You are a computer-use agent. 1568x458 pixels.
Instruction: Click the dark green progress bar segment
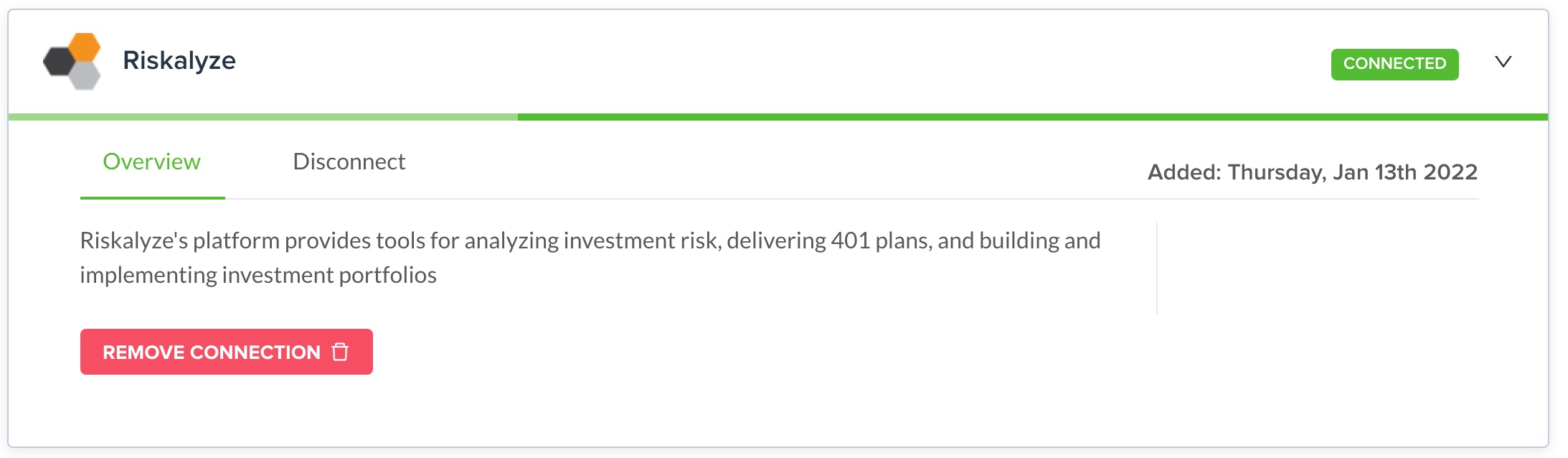(1031, 116)
